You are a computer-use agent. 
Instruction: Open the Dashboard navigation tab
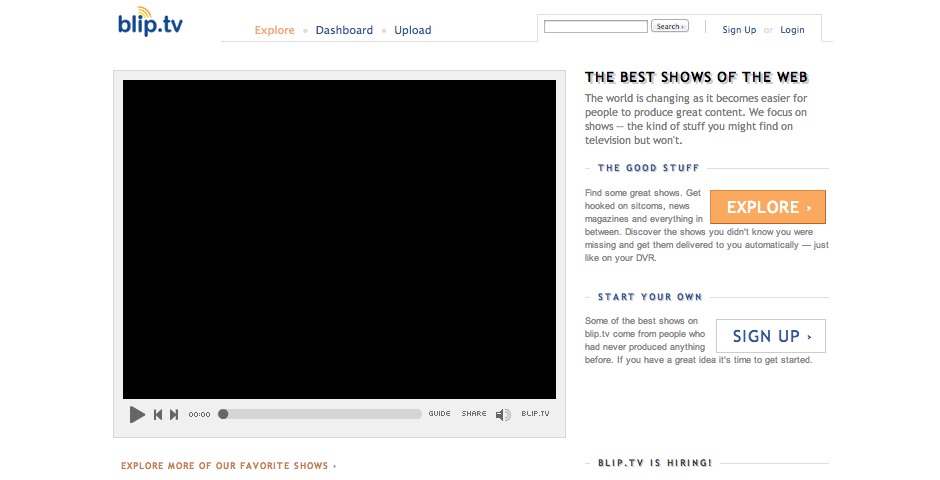click(x=344, y=30)
